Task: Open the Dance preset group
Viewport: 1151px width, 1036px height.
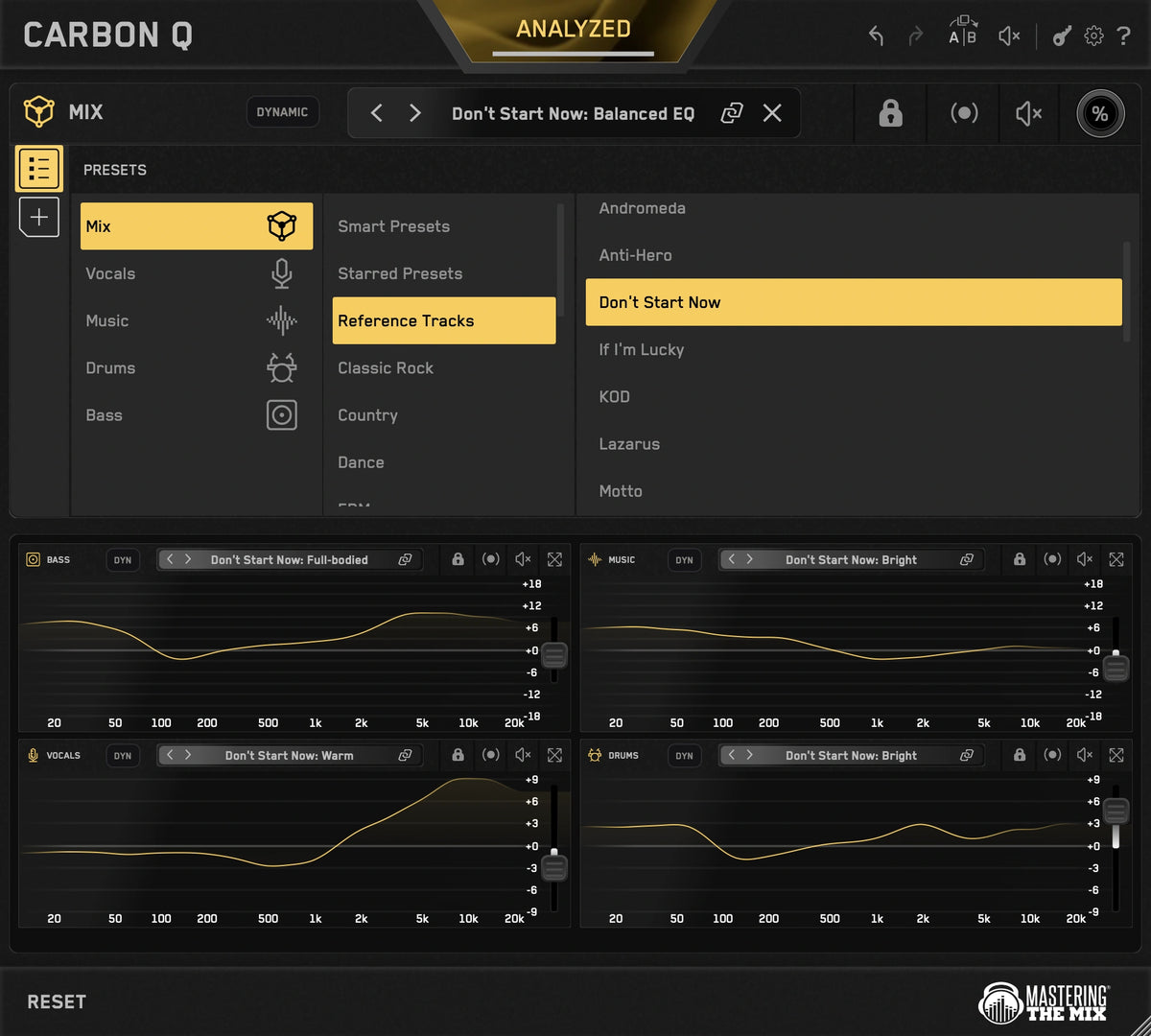Action: click(443, 462)
